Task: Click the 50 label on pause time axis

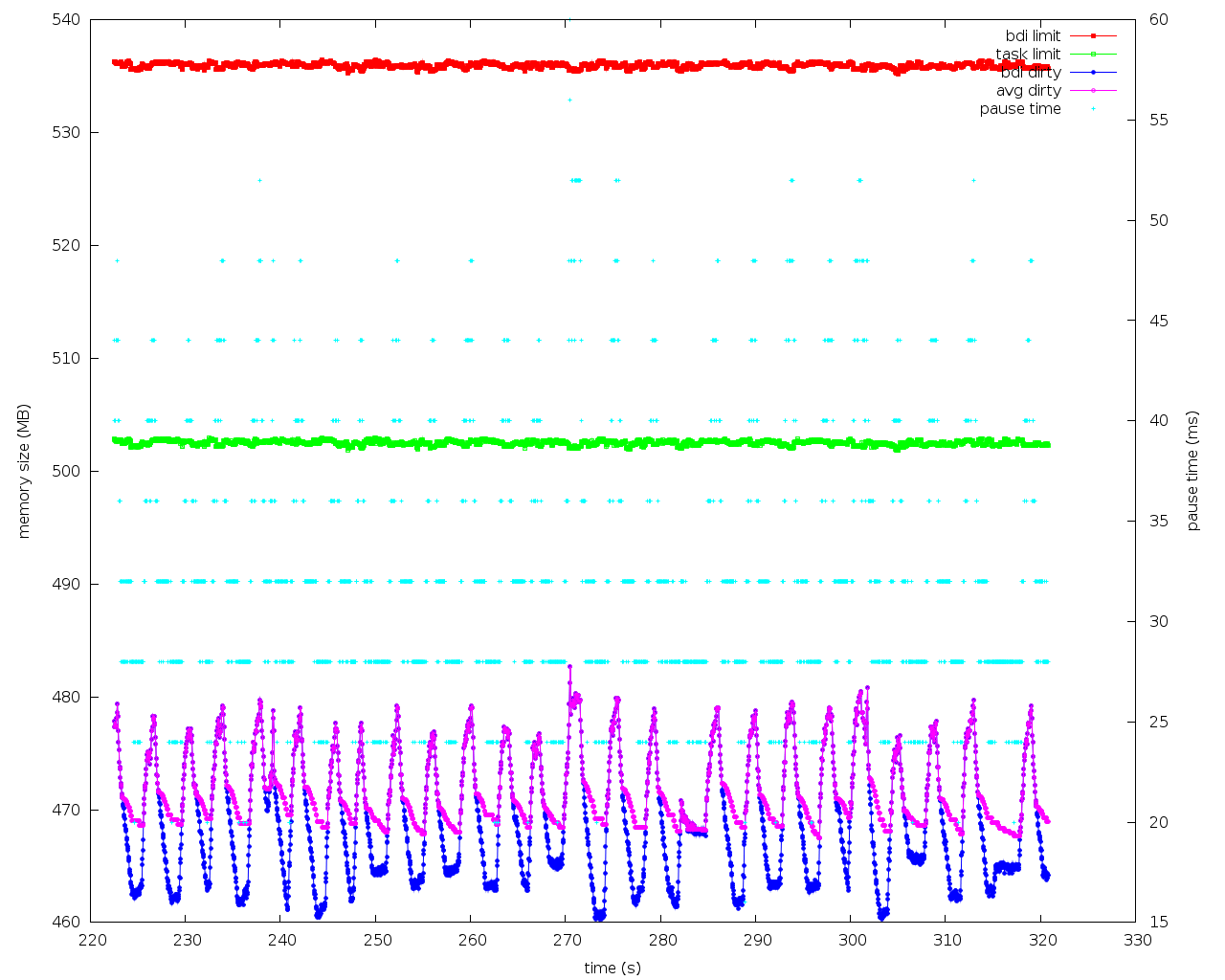Action: (x=1159, y=220)
